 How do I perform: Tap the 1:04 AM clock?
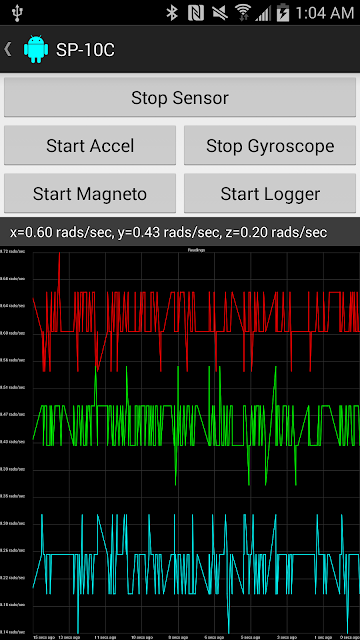[324, 13]
